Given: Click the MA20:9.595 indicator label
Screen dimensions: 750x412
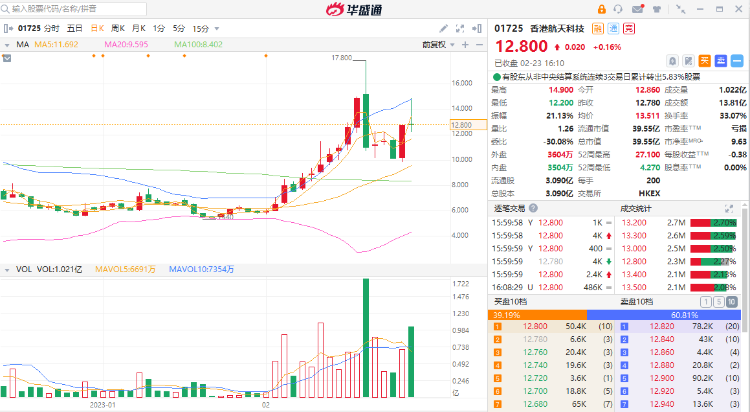Looking at the screenshot, I should [x=126, y=45].
